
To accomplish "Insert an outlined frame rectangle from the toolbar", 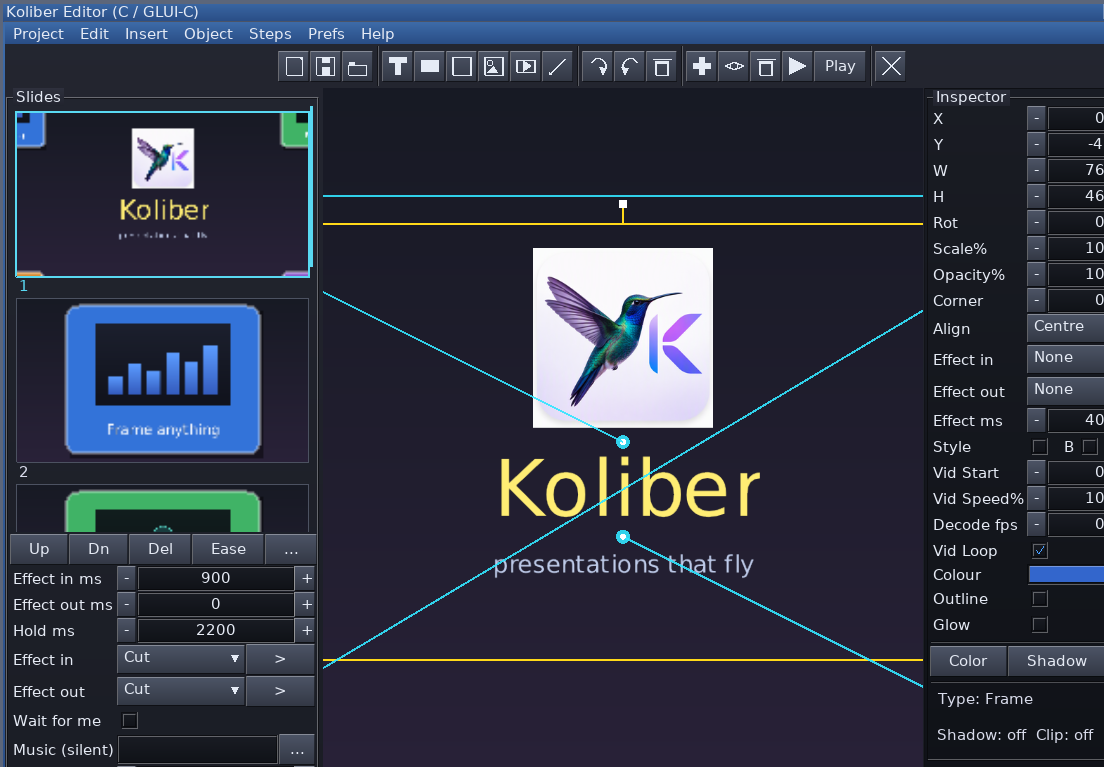I will click(461, 66).
